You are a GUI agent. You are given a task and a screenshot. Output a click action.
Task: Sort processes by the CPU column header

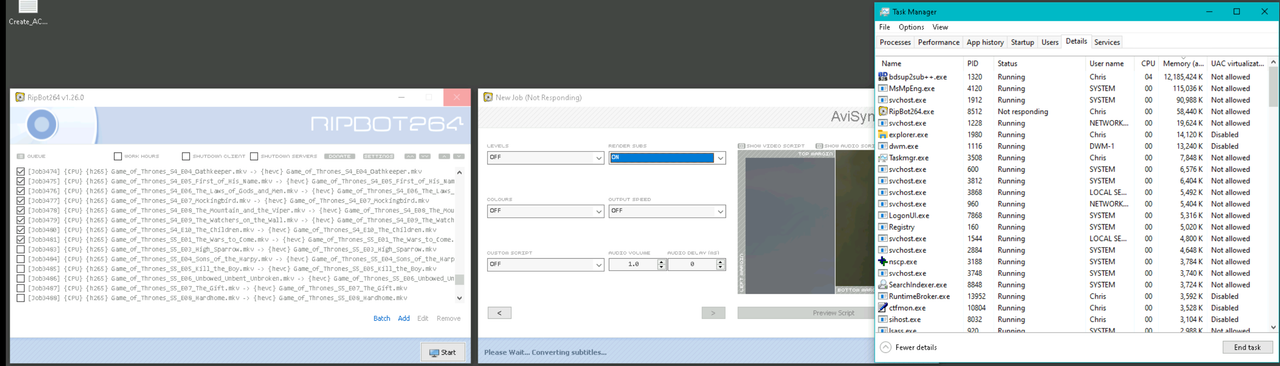1148,63
